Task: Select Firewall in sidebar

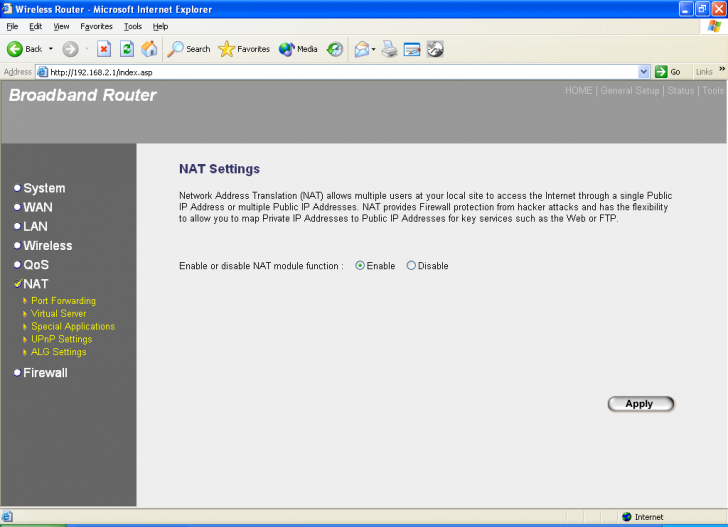Action: point(45,372)
